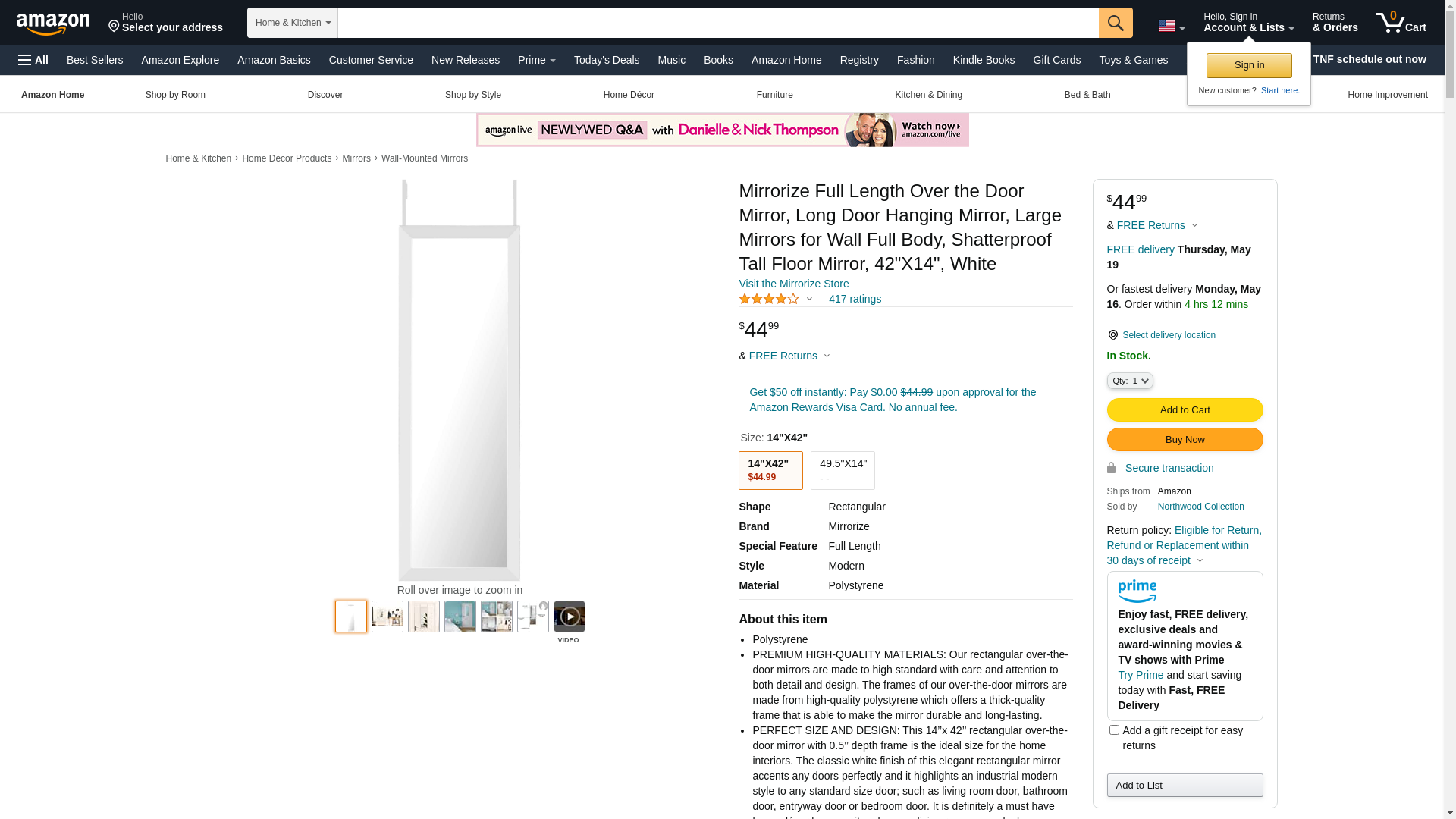Open the cart icon
Screen dimensions: 1456x819
pos(1401,23)
